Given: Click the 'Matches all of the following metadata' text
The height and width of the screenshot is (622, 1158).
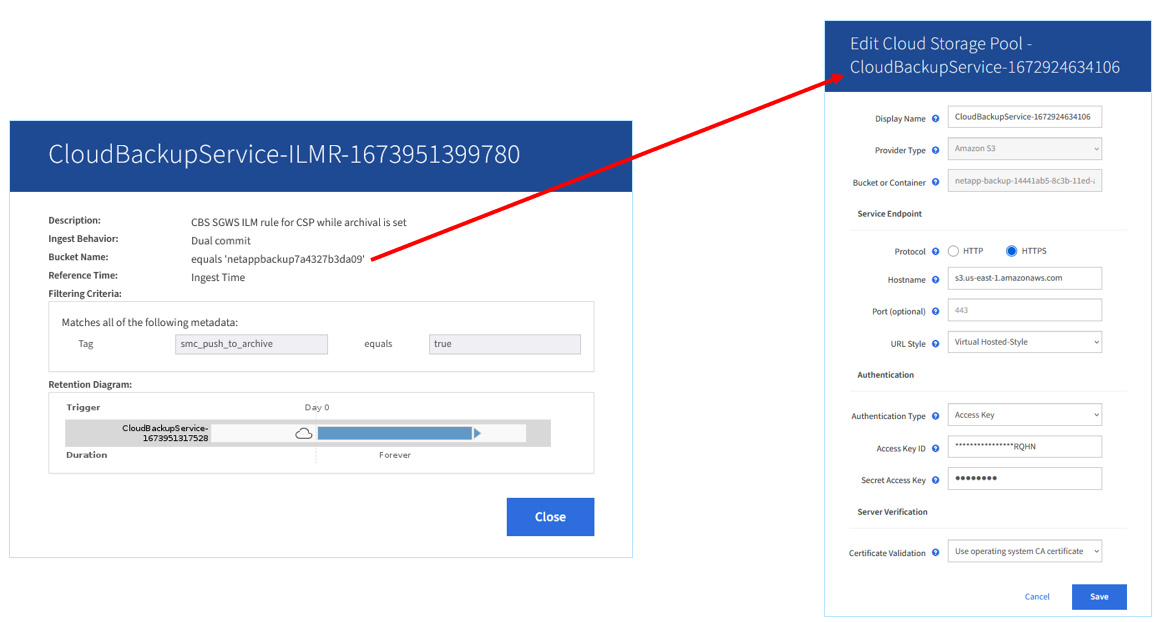Looking at the screenshot, I should 150,323.
